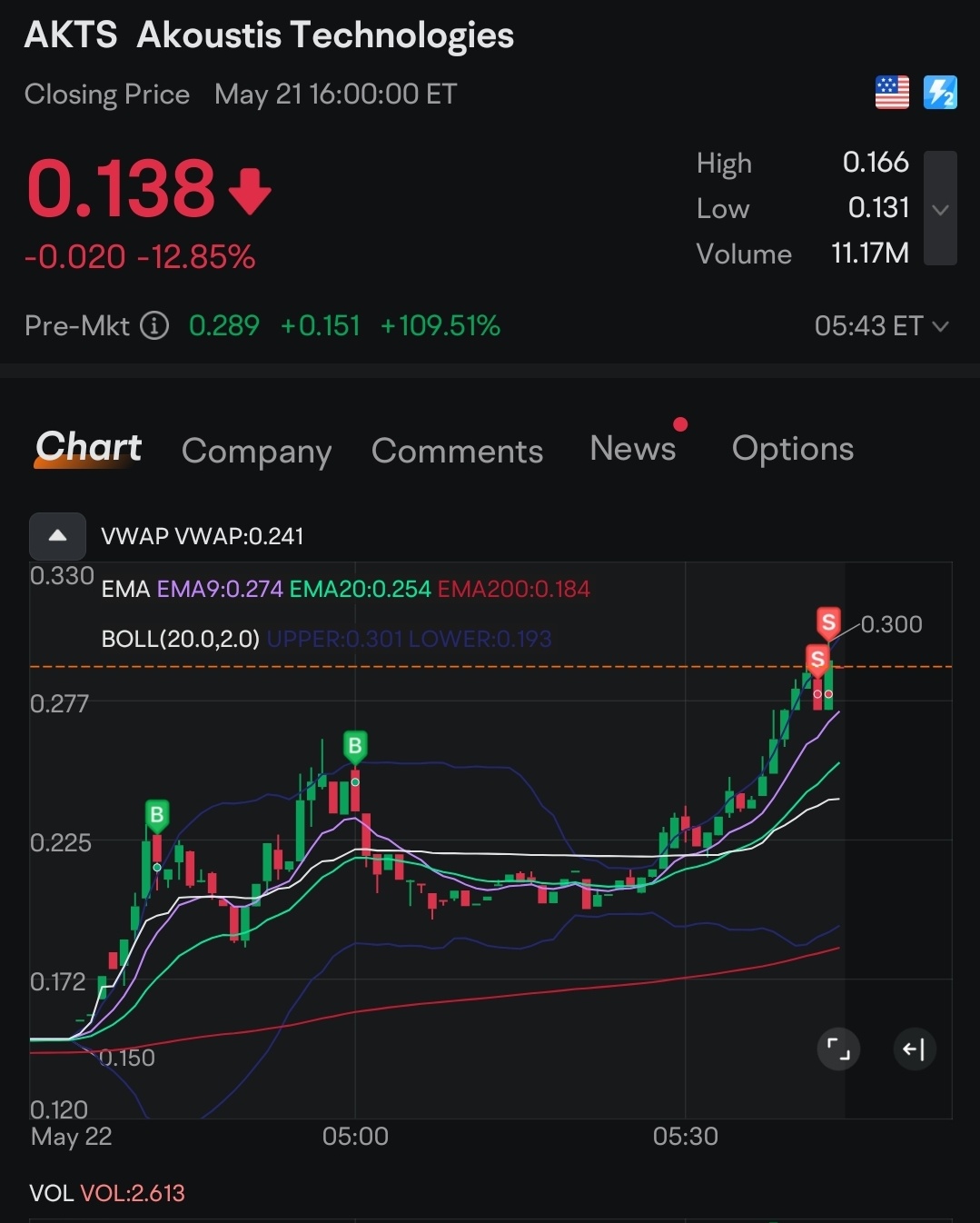Tap the High 0.166 value
980x1223 pixels.
point(876,162)
